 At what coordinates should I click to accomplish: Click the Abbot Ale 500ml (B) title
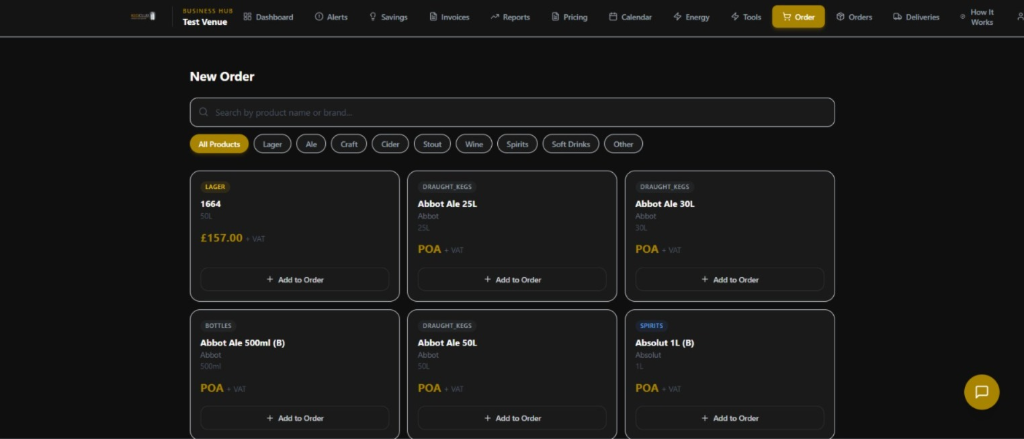point(242,342)
